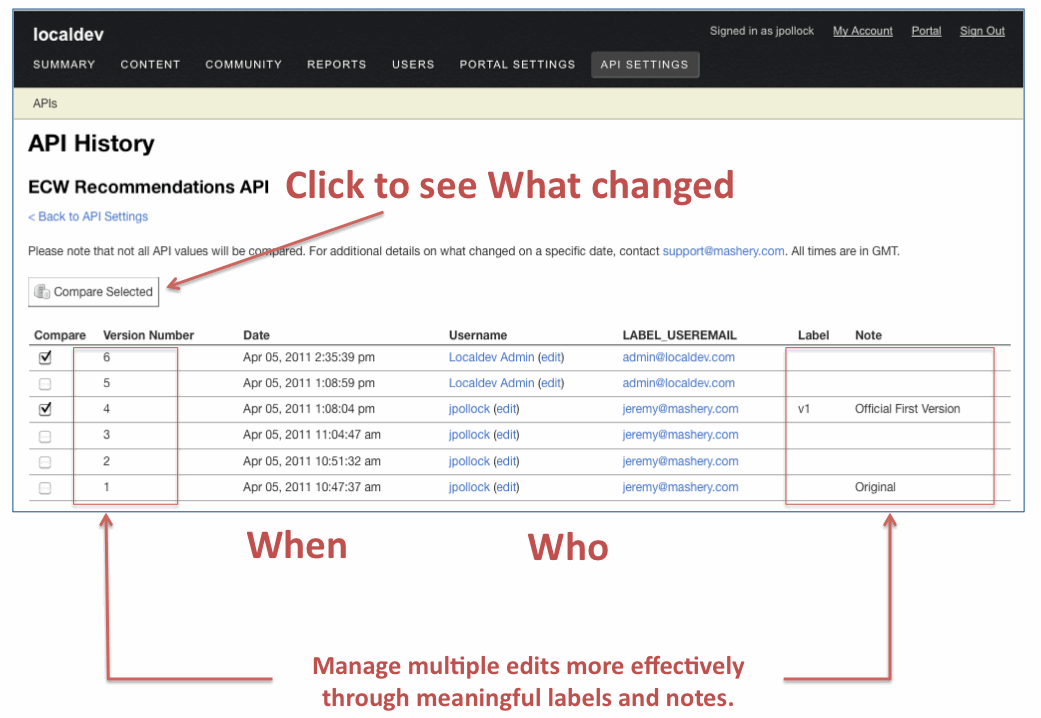1041x718 pixels.
Task: Click the date Apr 05, 2011 1:08:59 pm
Action: click(309, 383)
